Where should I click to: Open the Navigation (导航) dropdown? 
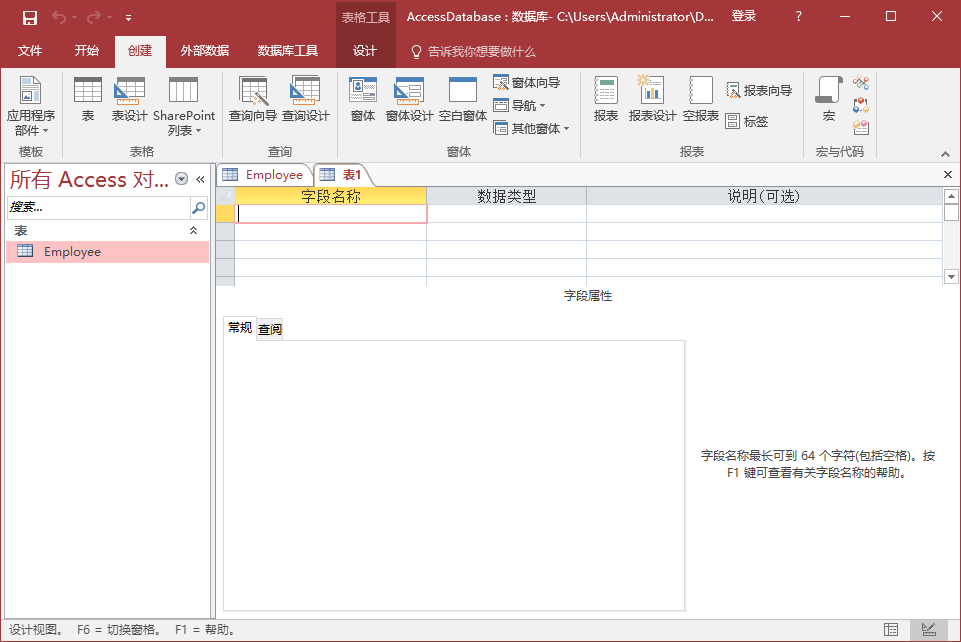click(x=528, y=105)
